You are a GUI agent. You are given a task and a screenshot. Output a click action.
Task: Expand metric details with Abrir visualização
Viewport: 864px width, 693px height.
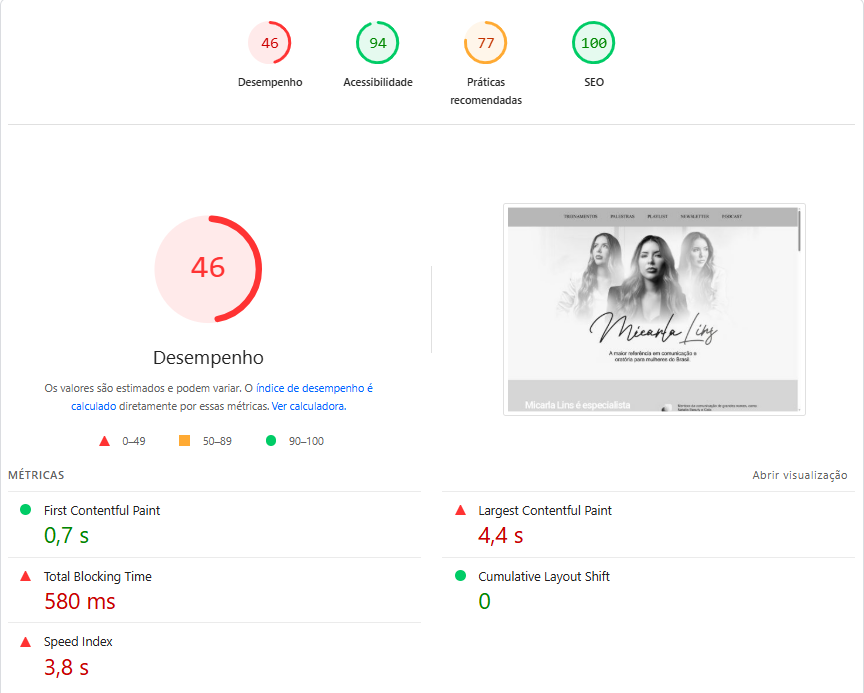[x=799, y=476]
